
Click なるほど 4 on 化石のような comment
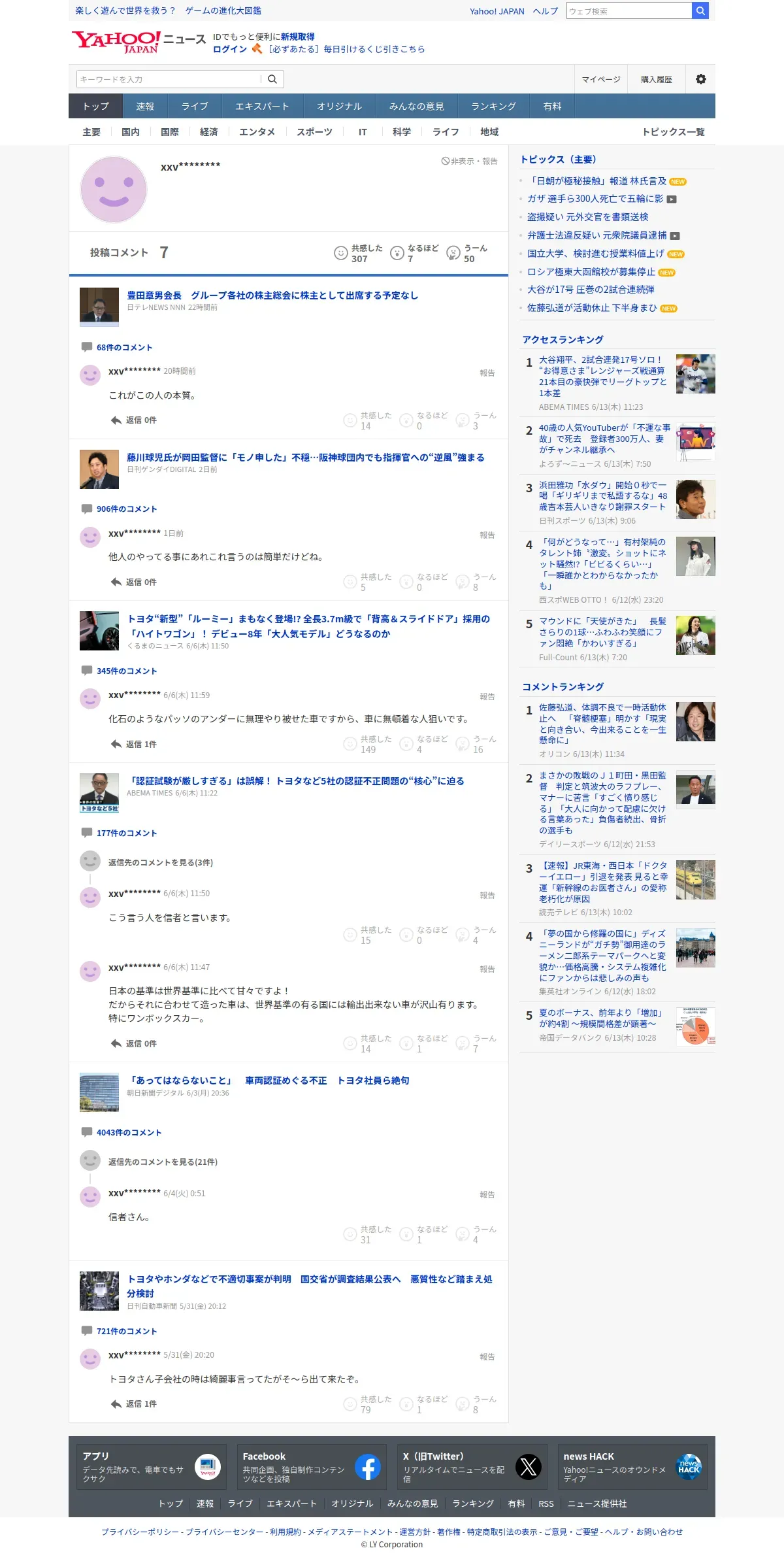(423, 744)
